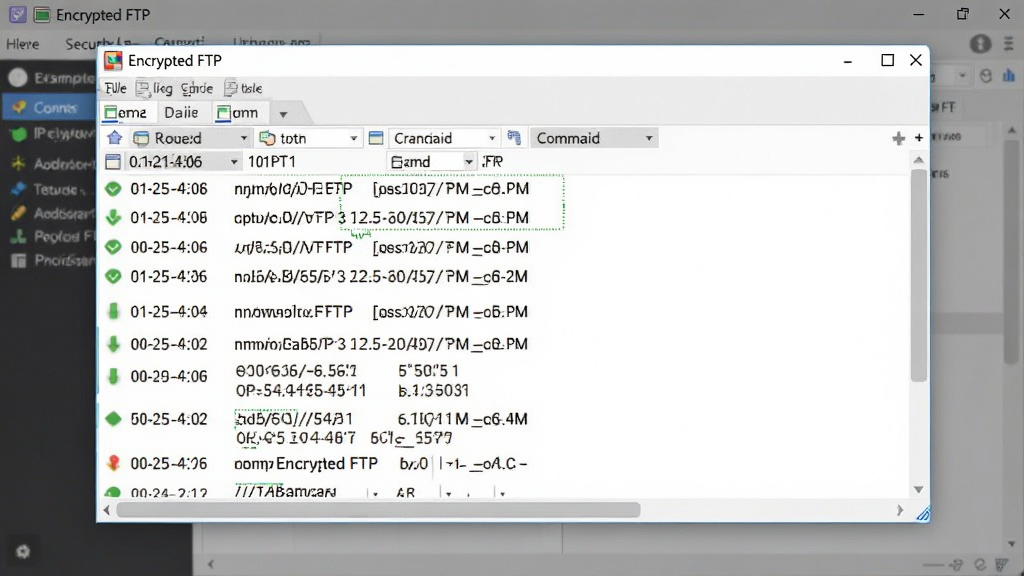
Task: Open the totn dropdown
Action: click(308, 138)
